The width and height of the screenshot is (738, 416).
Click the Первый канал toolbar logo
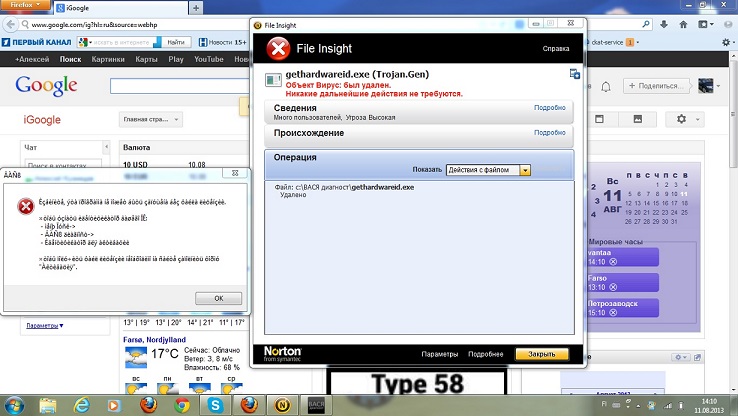tap(37, 42)
